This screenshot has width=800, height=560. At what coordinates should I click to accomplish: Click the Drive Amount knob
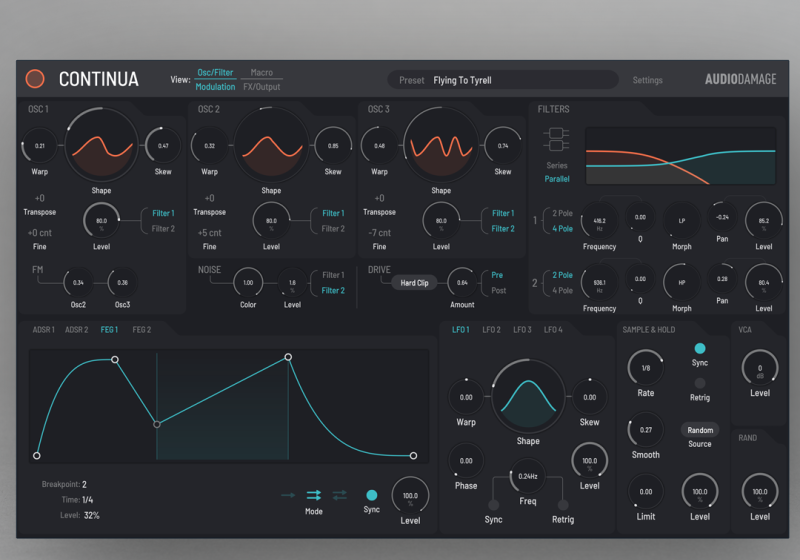pos(462,283)
